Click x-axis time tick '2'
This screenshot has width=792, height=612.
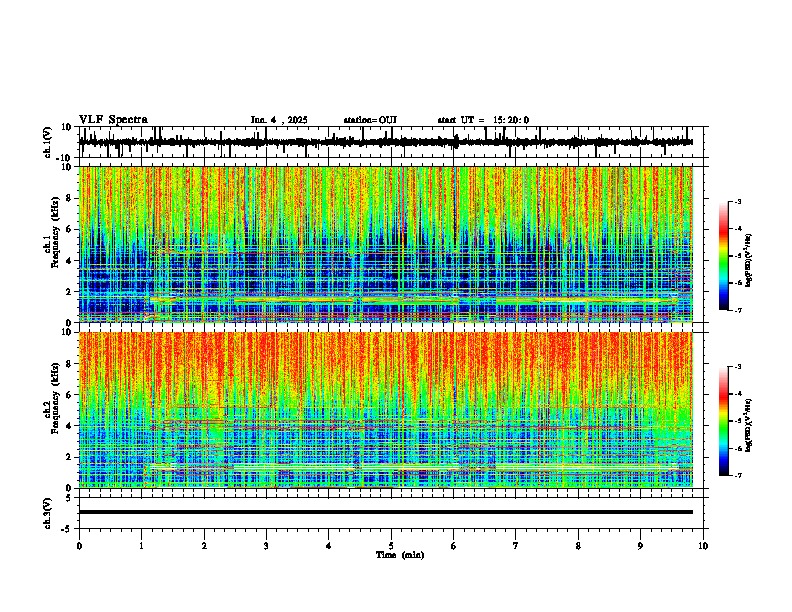pos(204,546)
